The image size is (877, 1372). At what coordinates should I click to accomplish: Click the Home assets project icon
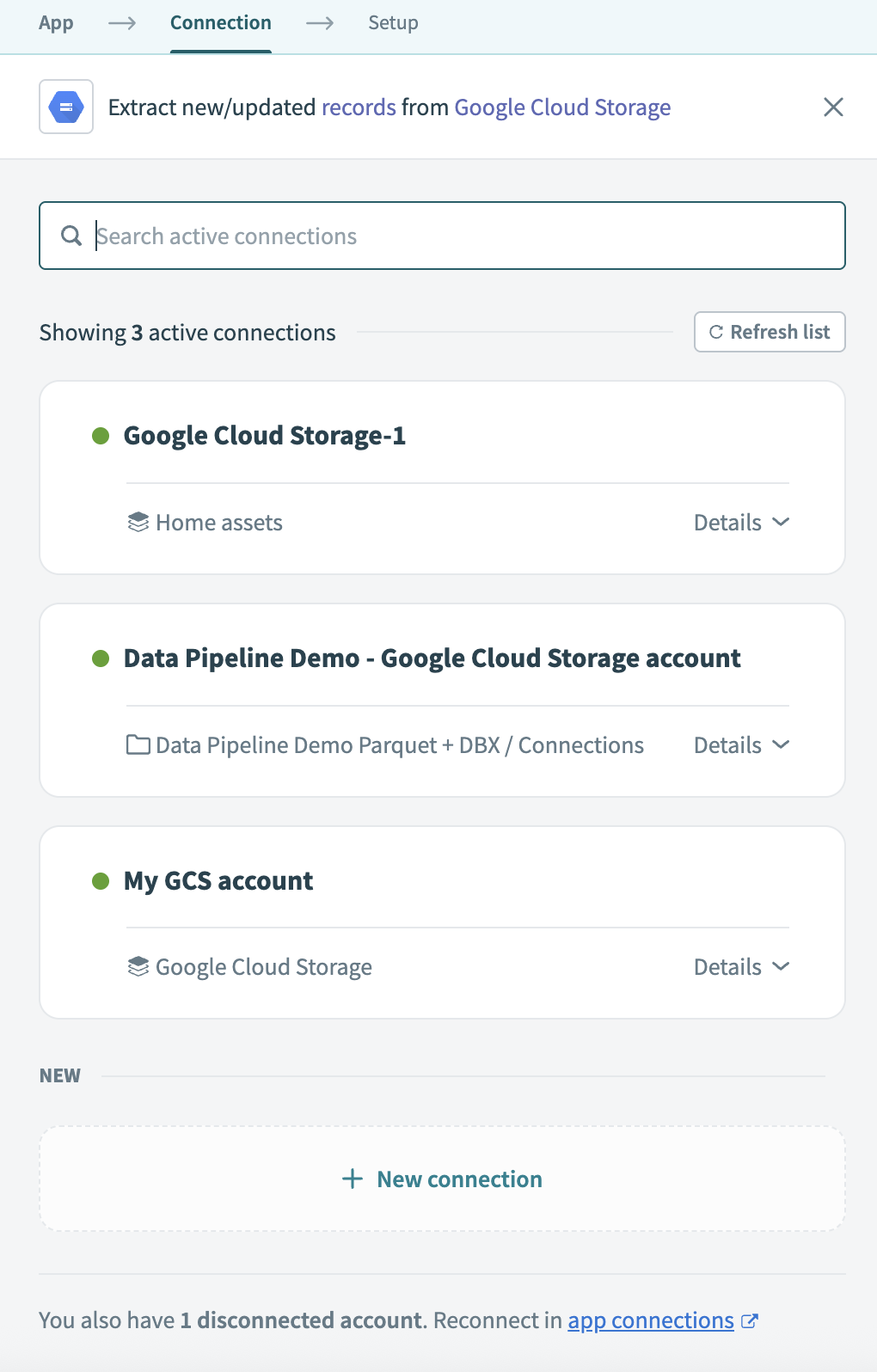click(138, 523)
